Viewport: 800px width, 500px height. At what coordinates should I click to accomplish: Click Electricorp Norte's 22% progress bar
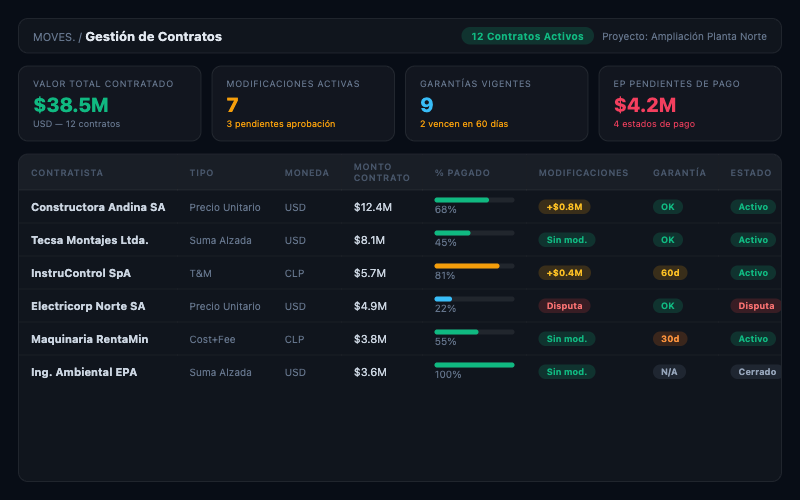pyautogui.click(x=474, y=299)
